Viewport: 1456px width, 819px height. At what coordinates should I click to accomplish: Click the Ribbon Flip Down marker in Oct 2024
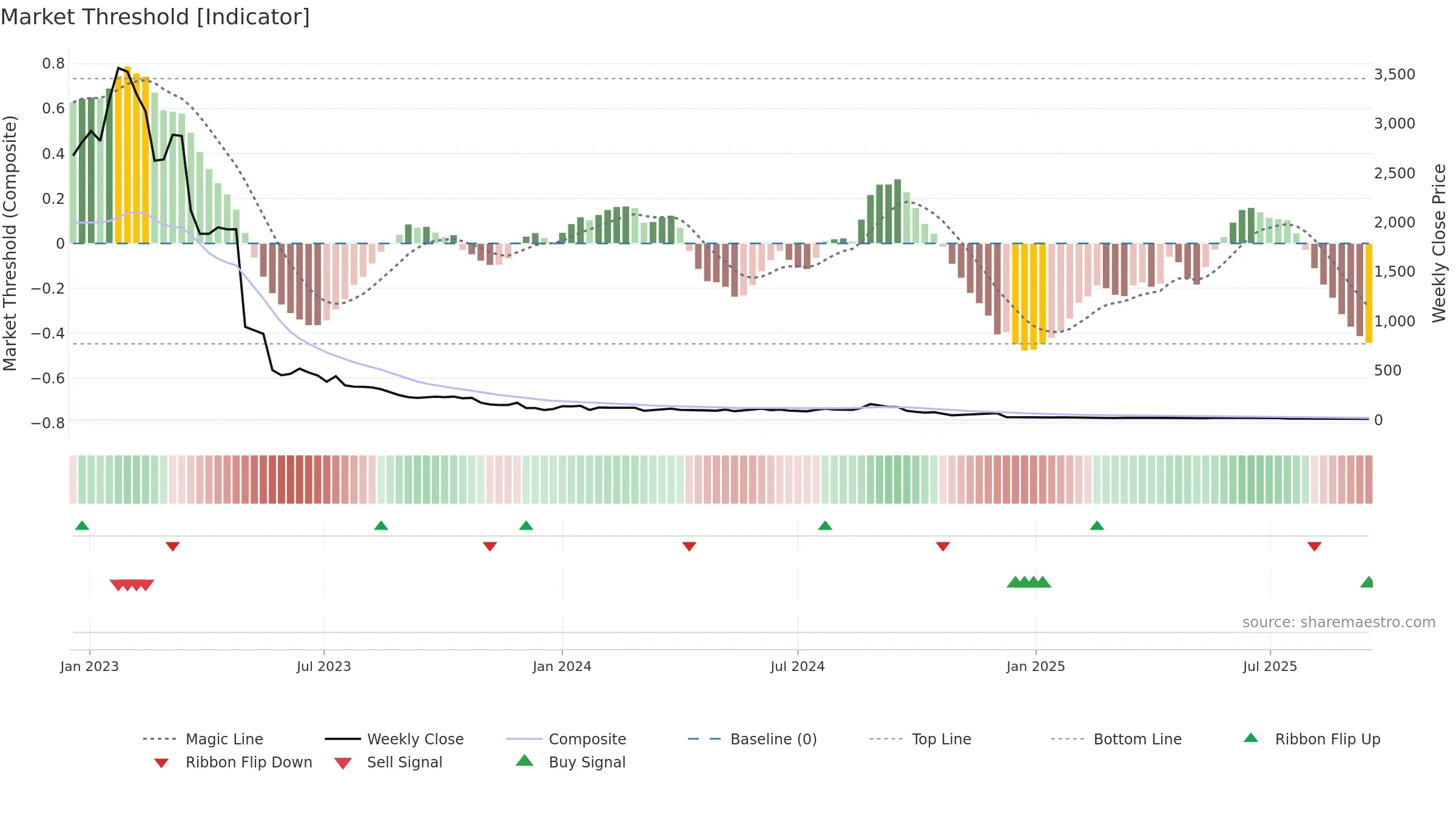click(943, 547)
